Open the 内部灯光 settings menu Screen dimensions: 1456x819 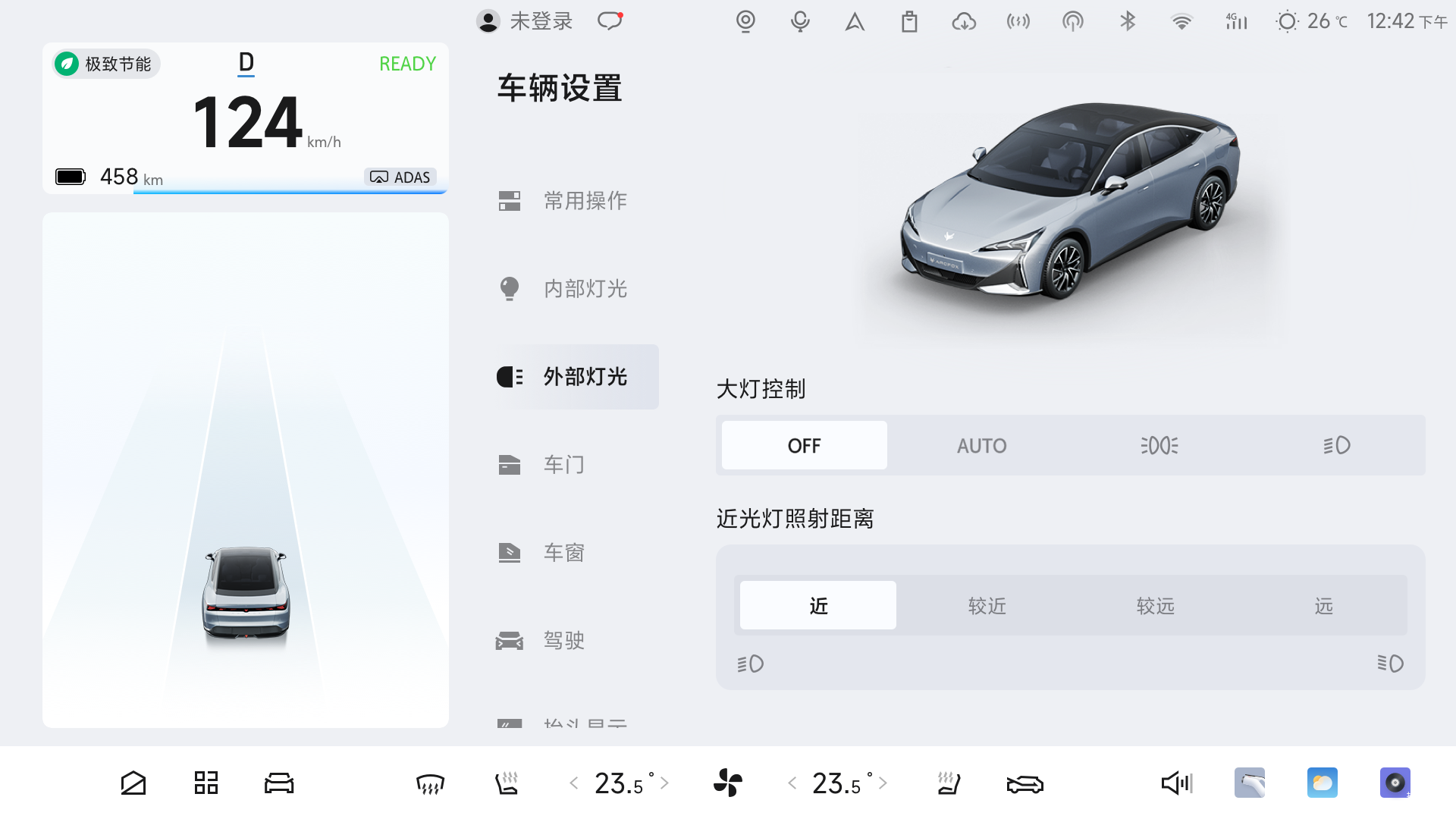pyautogui.click(x=584, y=289)
